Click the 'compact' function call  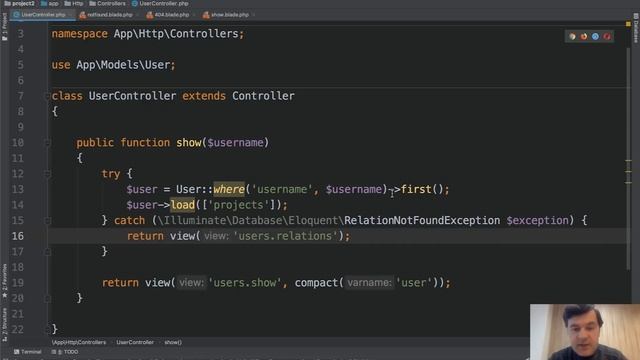(316, 283)
